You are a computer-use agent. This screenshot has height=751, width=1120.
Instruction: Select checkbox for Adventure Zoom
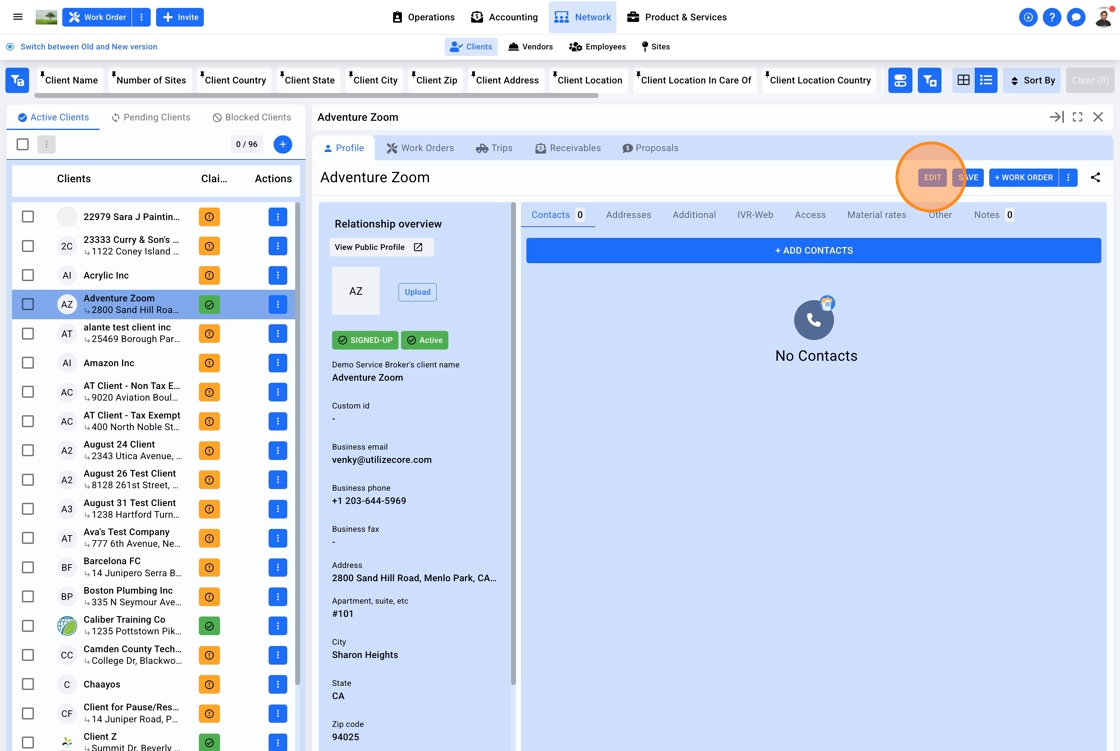tap(28, 304)
